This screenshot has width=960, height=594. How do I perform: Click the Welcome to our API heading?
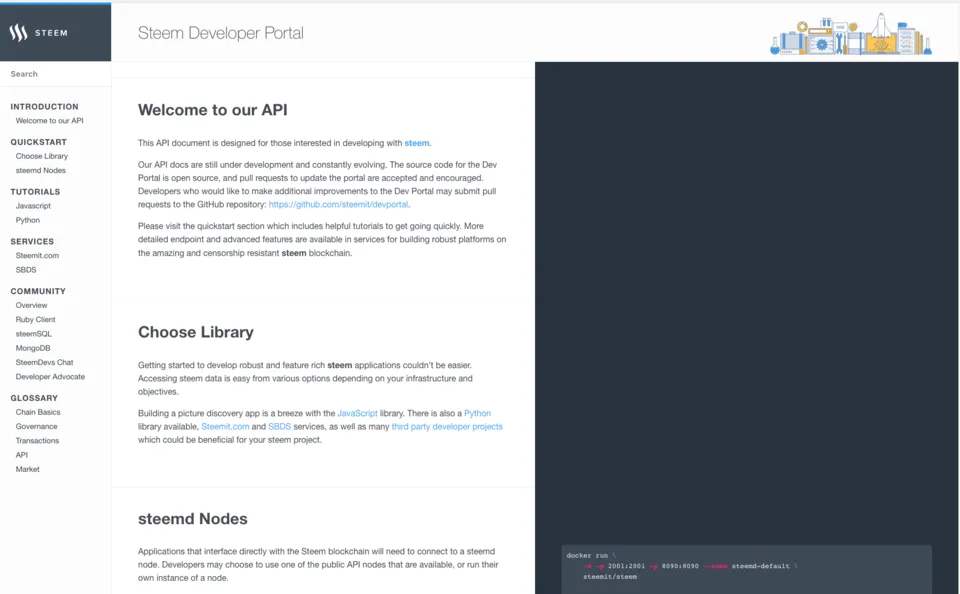coord(212,110)
